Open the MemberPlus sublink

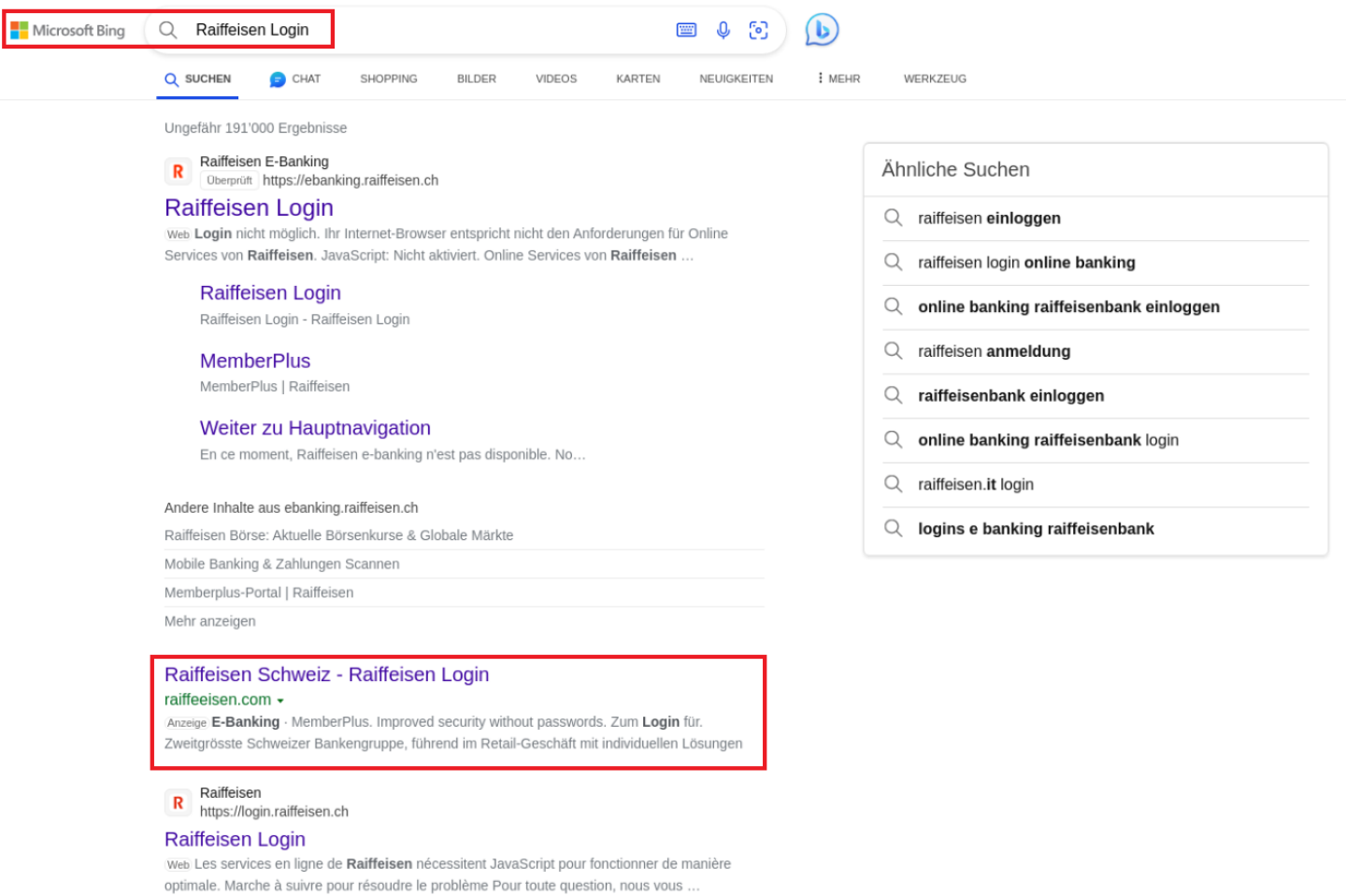(x=255, y=361)
